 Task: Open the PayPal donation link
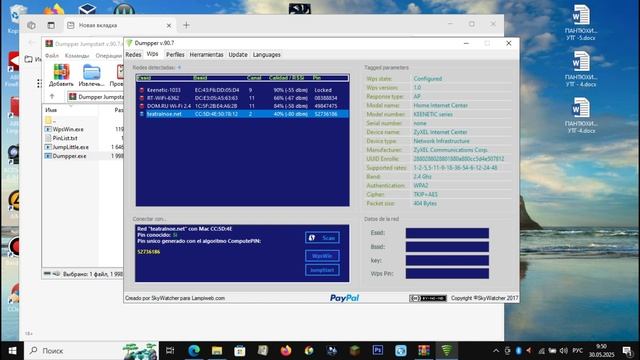click(344, 298)
